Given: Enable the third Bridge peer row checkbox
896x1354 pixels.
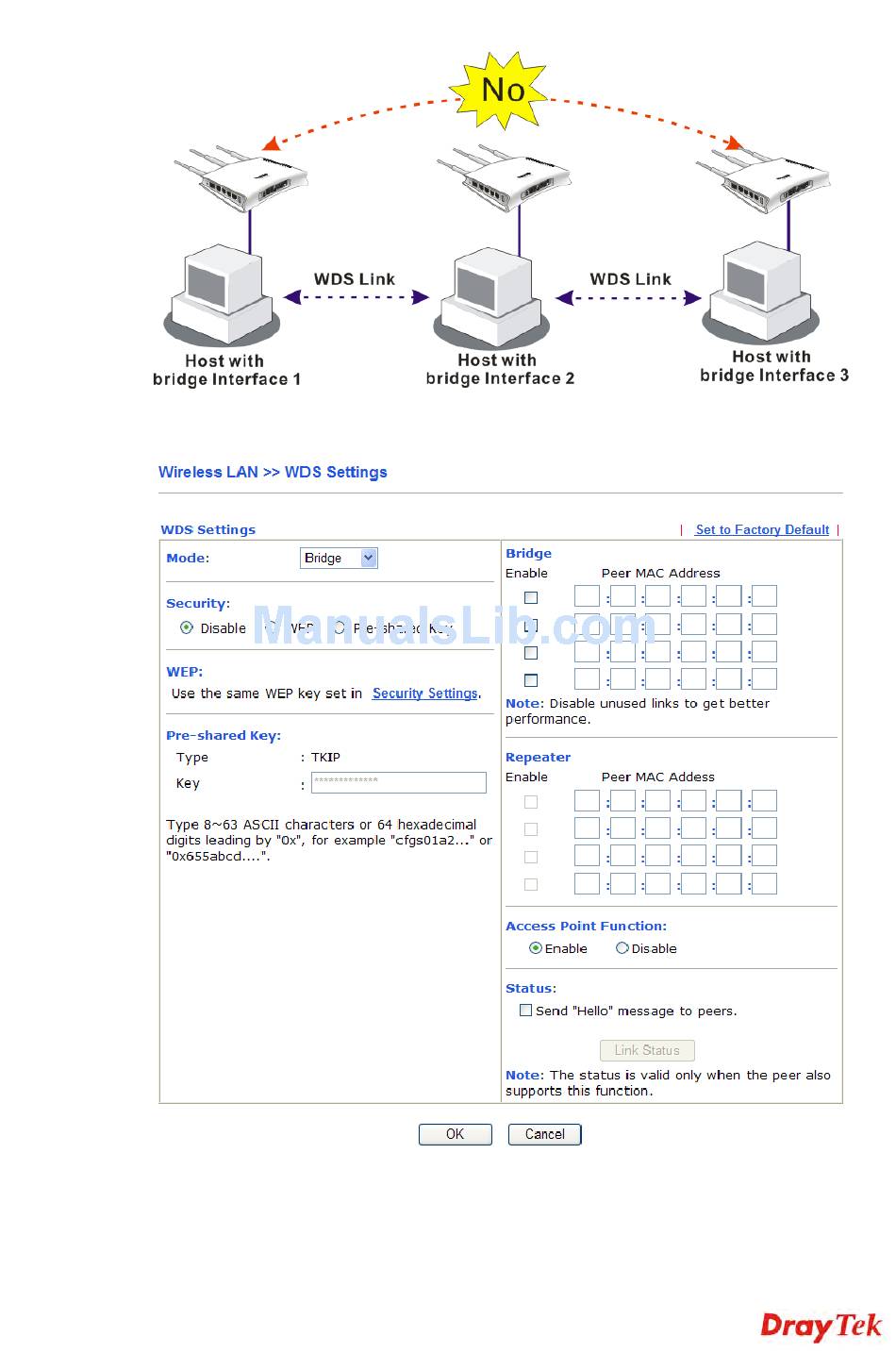Looking at the screenshot, I should pyautogui.click(x=531, y=652).
